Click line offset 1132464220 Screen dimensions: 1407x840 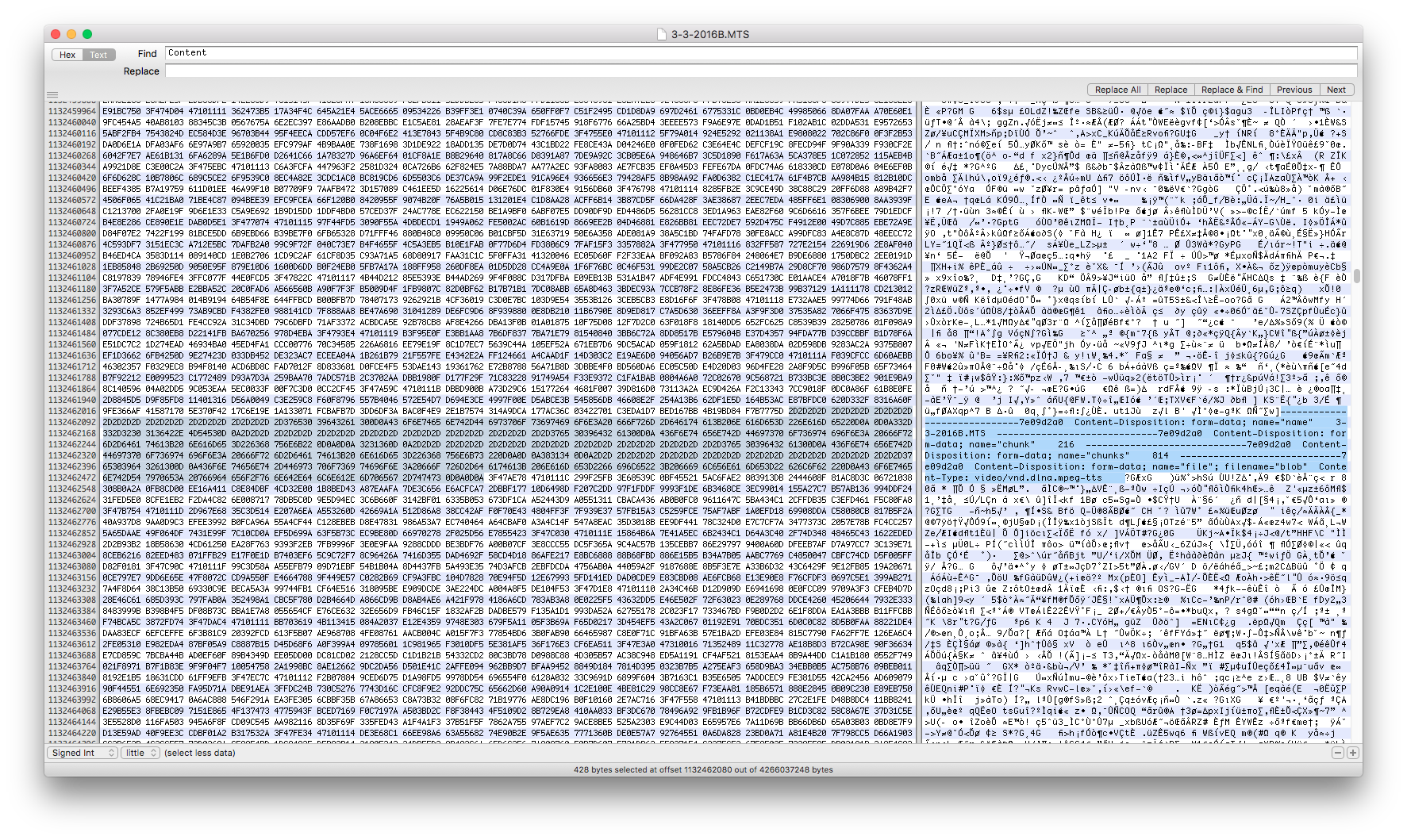72,733
